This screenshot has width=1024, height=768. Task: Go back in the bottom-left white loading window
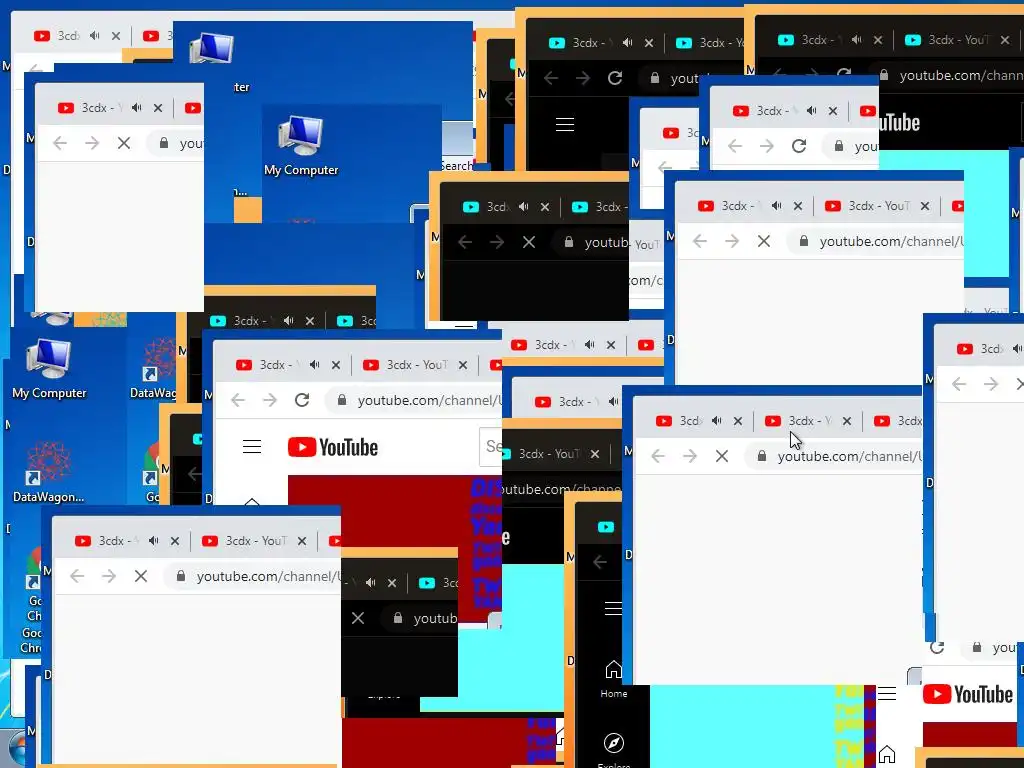[x=77, y=576]
